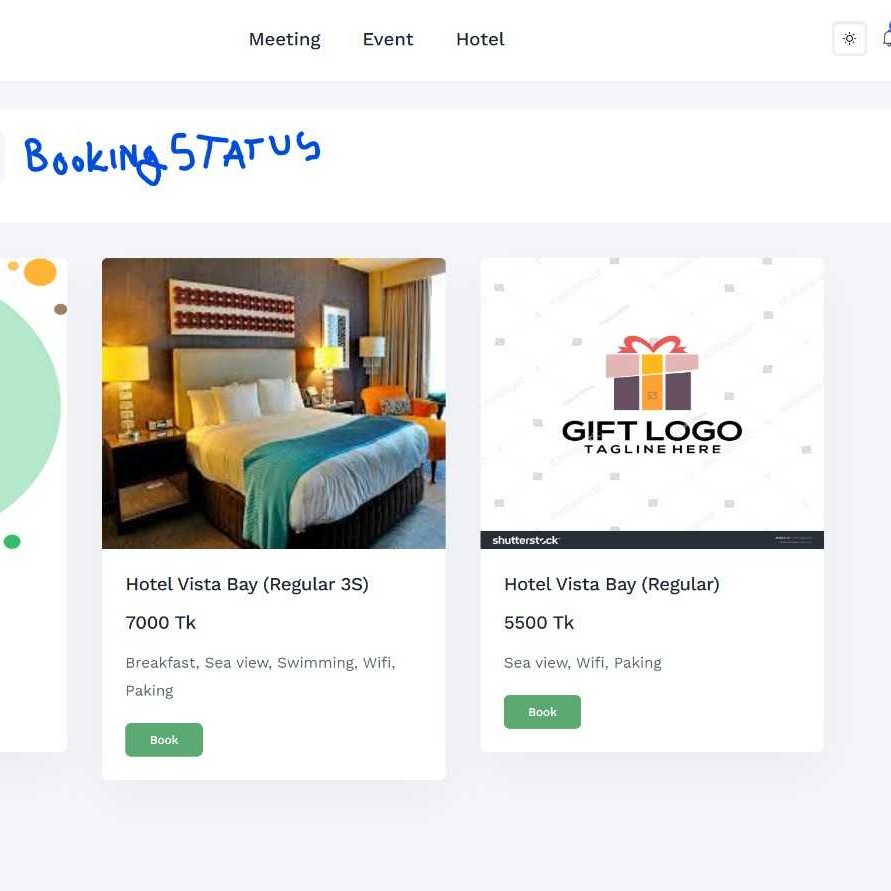Screen dimensions: 891x891
Task: Book the 5500 Tk Regular room
Action: (542, 711)
